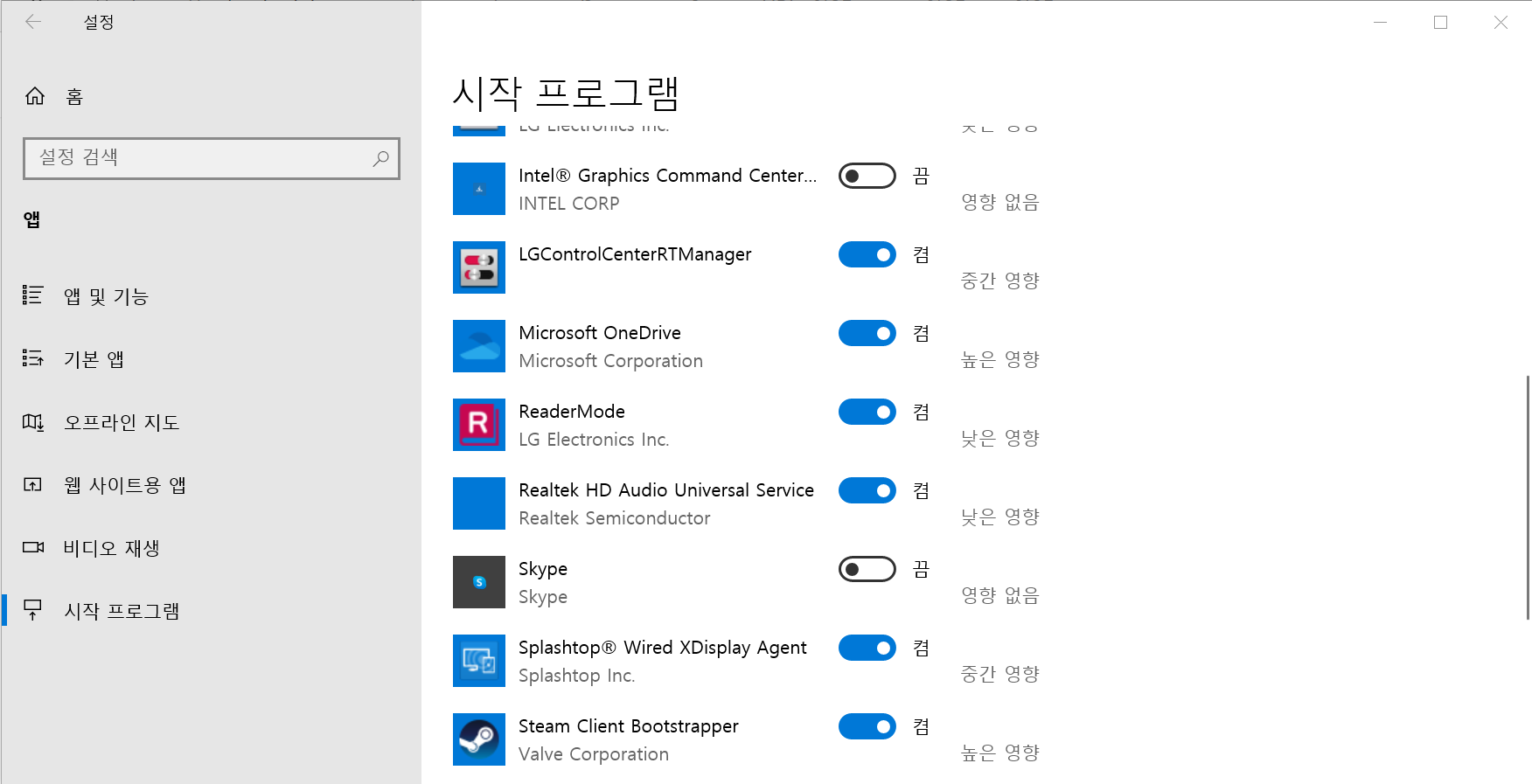Screen dimensions: 1532x784
Task: Open 기본 앱 settings page
Action: (x=212, y=359)
